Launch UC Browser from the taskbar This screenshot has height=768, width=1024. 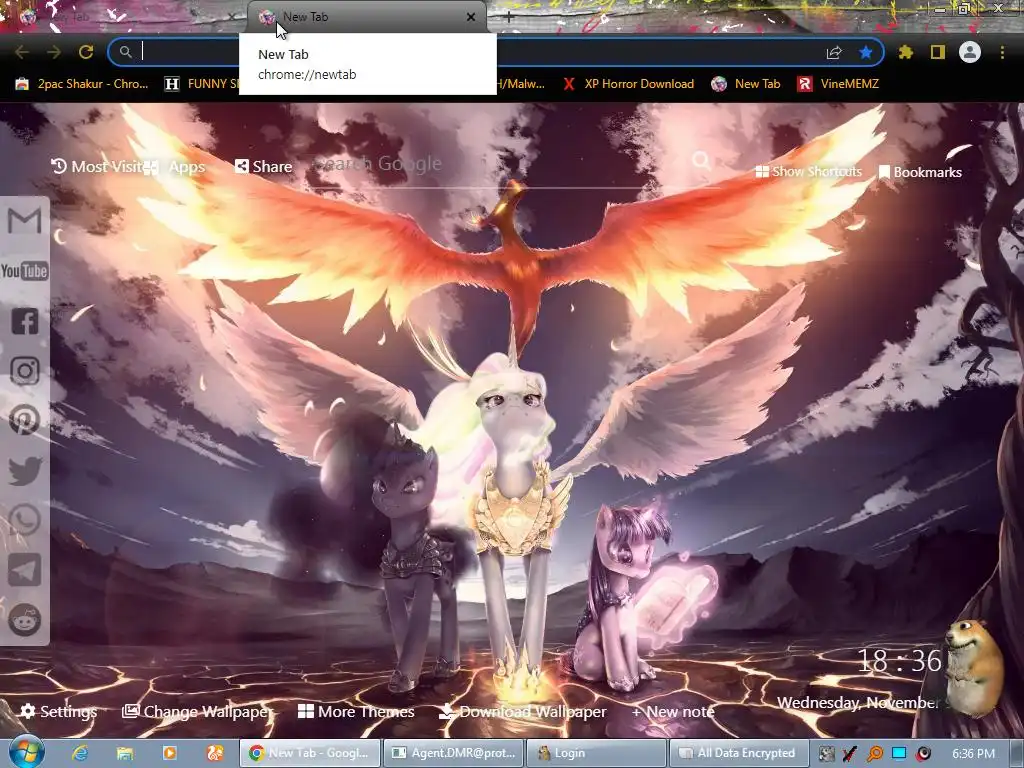click(x=215, y=753)
